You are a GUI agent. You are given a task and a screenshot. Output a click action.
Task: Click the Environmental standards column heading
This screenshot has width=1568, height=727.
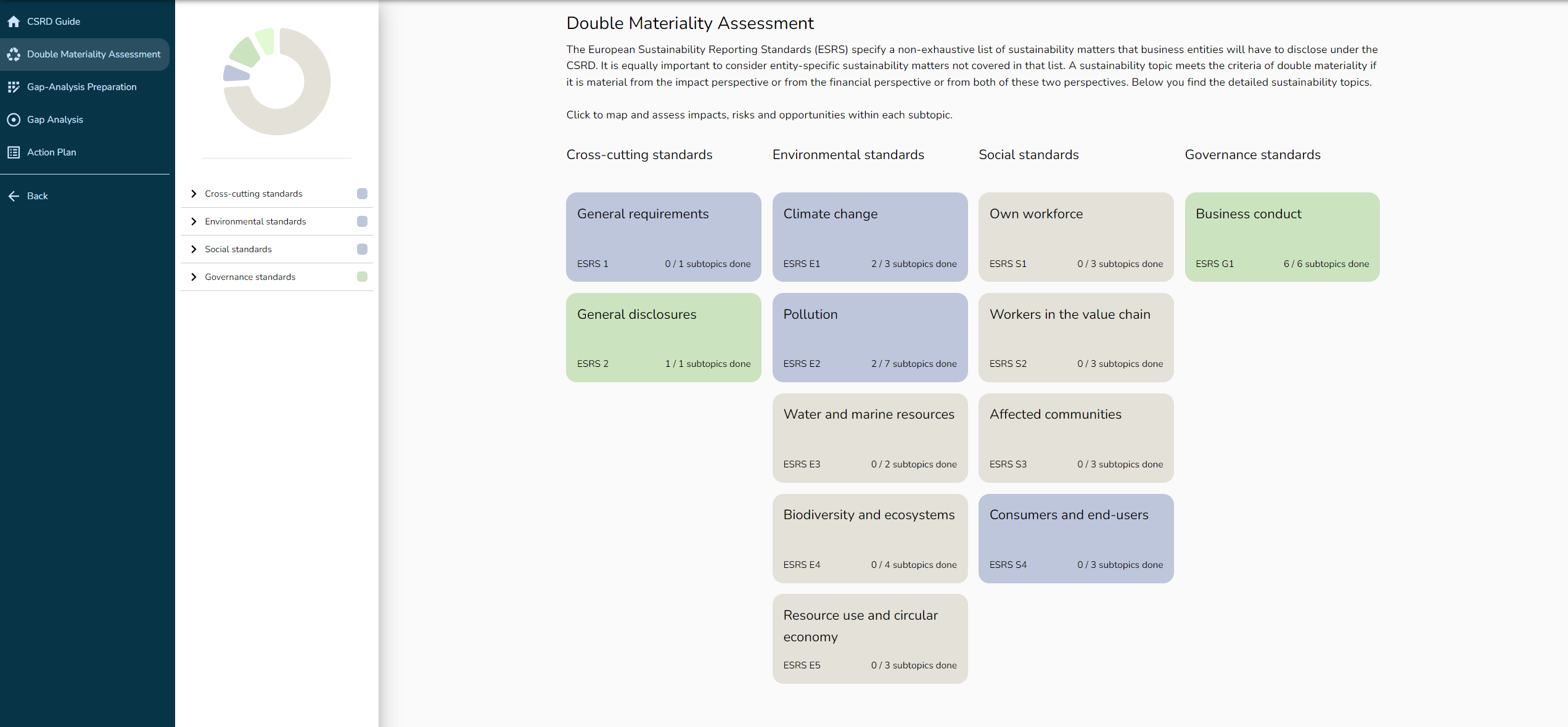tap(848, 155)
